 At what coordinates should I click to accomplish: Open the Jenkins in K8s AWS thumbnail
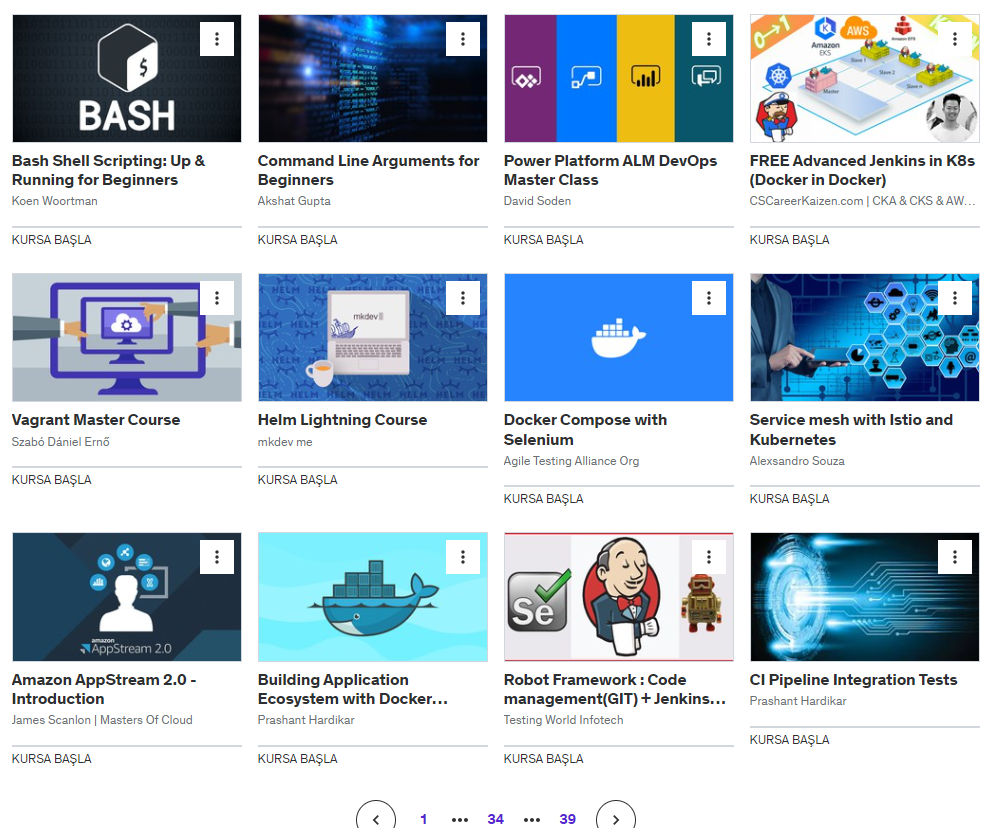coord(865,78)
